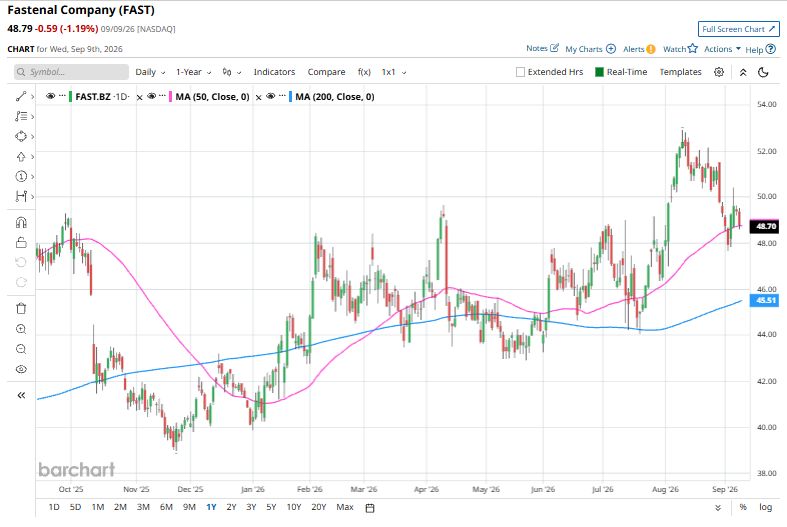The width and height of the screenshot is (787, 527).
Task: Select the trend line drawing tool
Action: point(21,96)
